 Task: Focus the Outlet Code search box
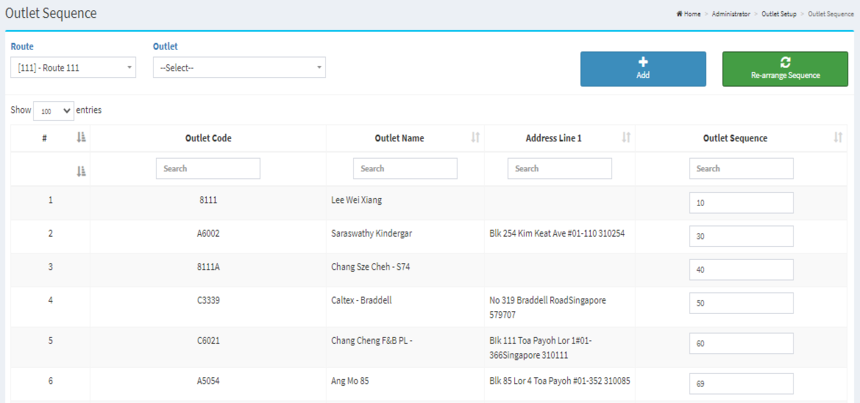coord(208,169)
